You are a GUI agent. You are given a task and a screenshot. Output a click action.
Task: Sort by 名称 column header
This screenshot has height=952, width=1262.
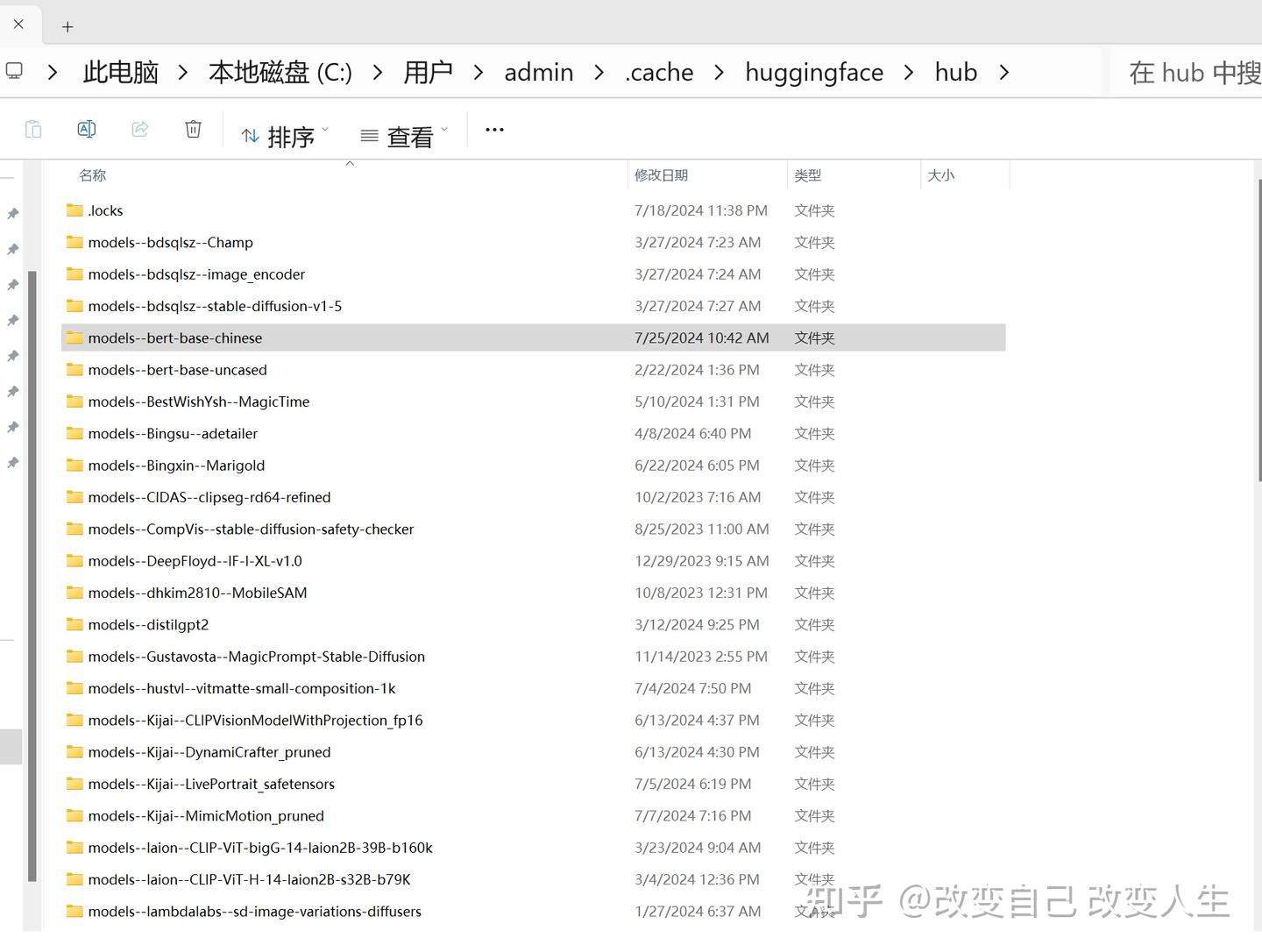click(93, 175)
